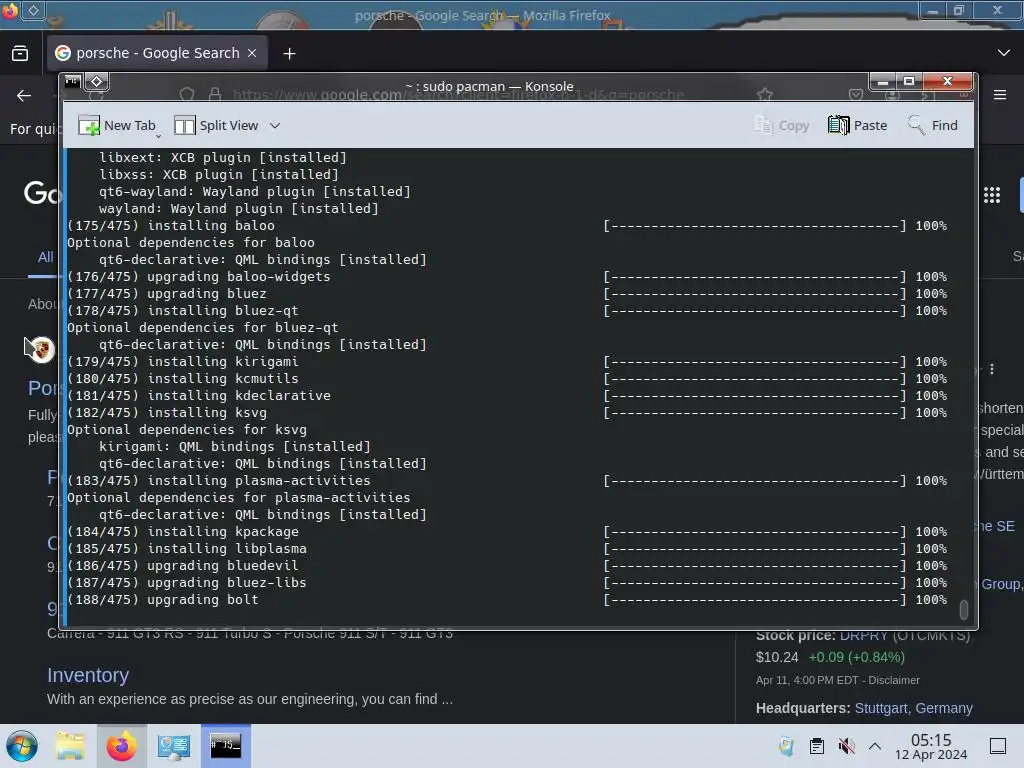The height and width of the screenshot is (768, 1024).
Task: Open the Google apps grid icon
Action: tap(992, 195)
